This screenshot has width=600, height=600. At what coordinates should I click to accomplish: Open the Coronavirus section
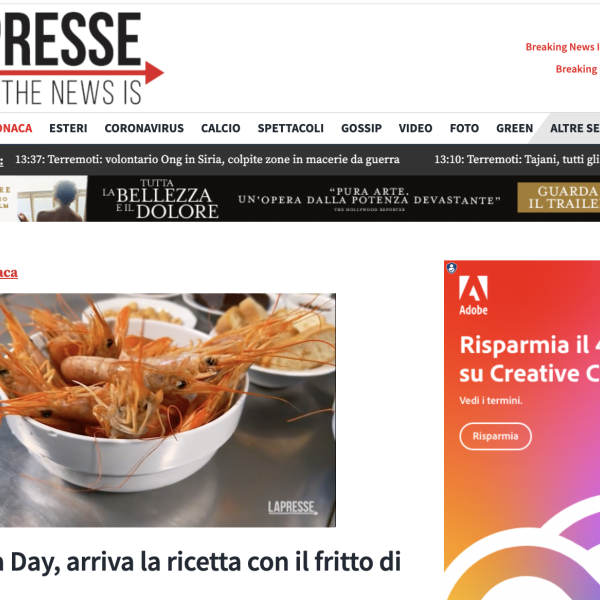(144, 128)
